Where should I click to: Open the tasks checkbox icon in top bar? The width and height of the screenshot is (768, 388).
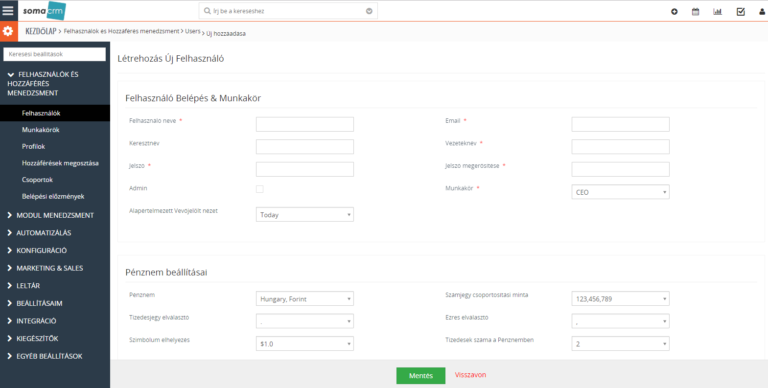click(741, 11)
